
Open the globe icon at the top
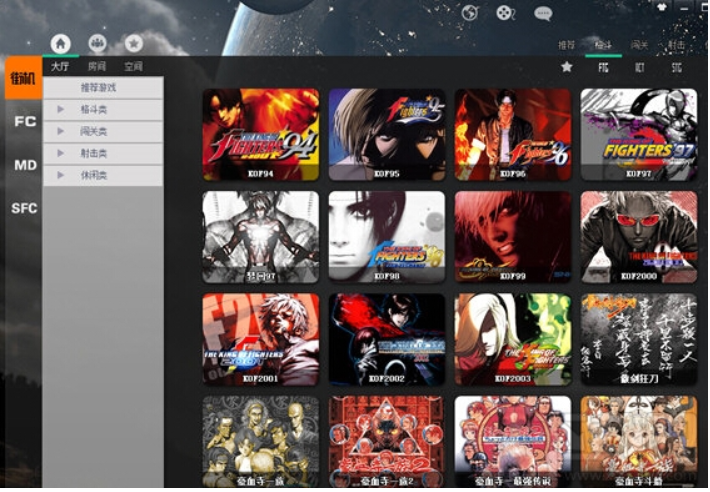469,13
